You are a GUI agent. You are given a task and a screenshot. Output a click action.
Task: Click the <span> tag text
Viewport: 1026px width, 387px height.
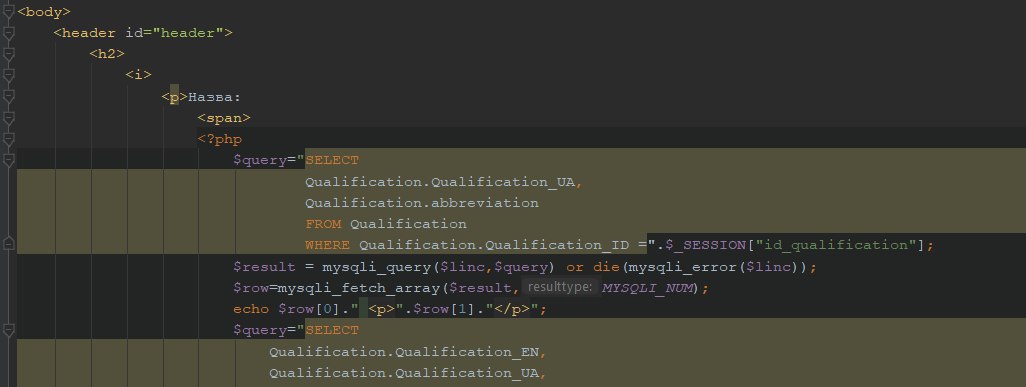click(x=224, y=118)
